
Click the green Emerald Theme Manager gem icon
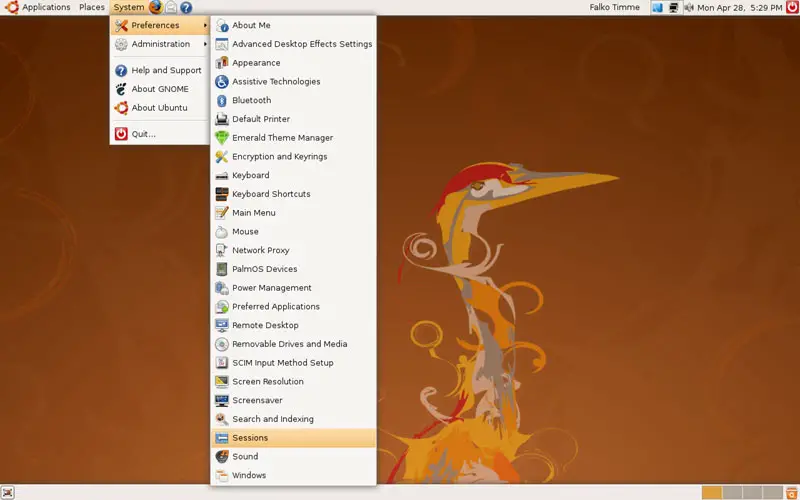pyautogui.click(x=222, y=138)
